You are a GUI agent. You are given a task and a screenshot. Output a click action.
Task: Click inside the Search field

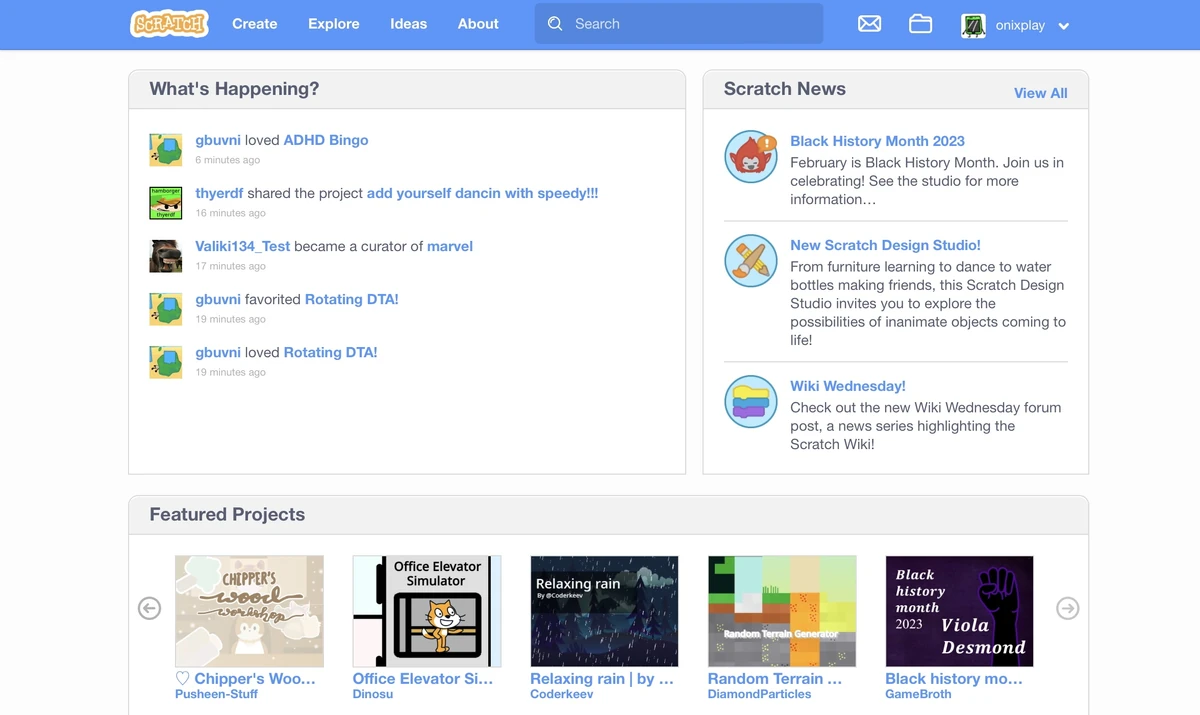(x=690, y=24)
